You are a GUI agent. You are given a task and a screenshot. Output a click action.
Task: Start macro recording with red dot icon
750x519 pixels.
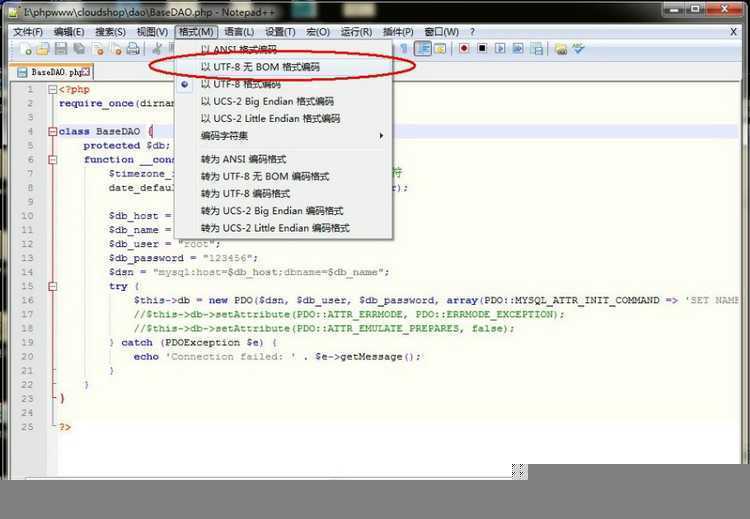(463, 49)
